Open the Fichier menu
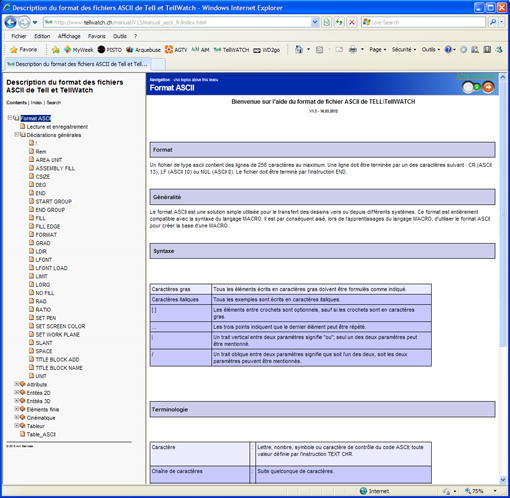The height and width of the screenshot is (498, 510). tap(19, 36)
